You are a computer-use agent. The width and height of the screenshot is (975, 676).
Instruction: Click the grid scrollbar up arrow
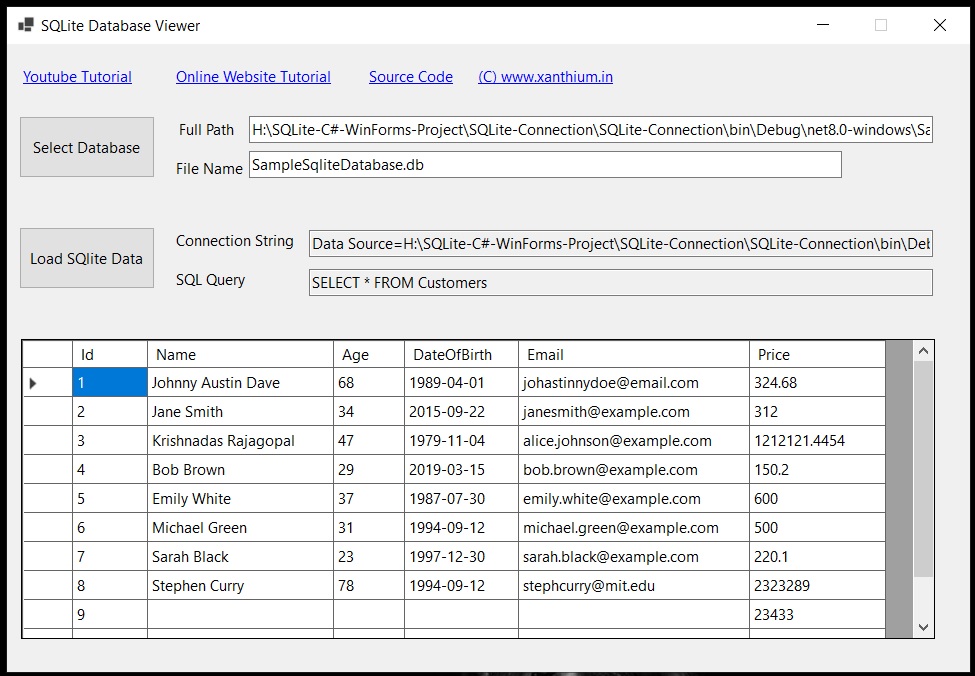(923, 351)
